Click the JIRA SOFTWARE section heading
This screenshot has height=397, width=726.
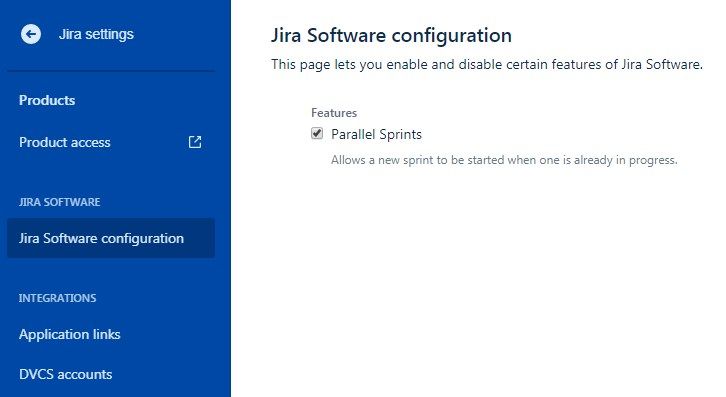click(x=59, y=202)
